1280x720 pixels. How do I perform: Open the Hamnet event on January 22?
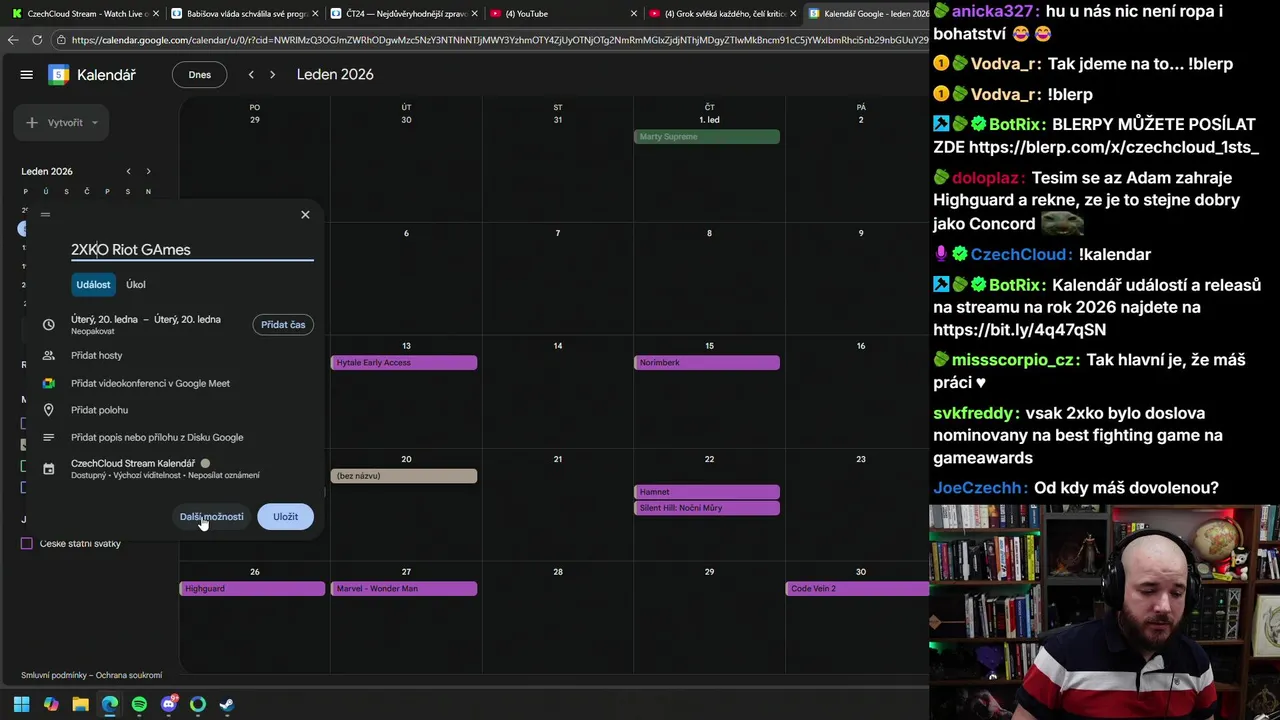707,492
